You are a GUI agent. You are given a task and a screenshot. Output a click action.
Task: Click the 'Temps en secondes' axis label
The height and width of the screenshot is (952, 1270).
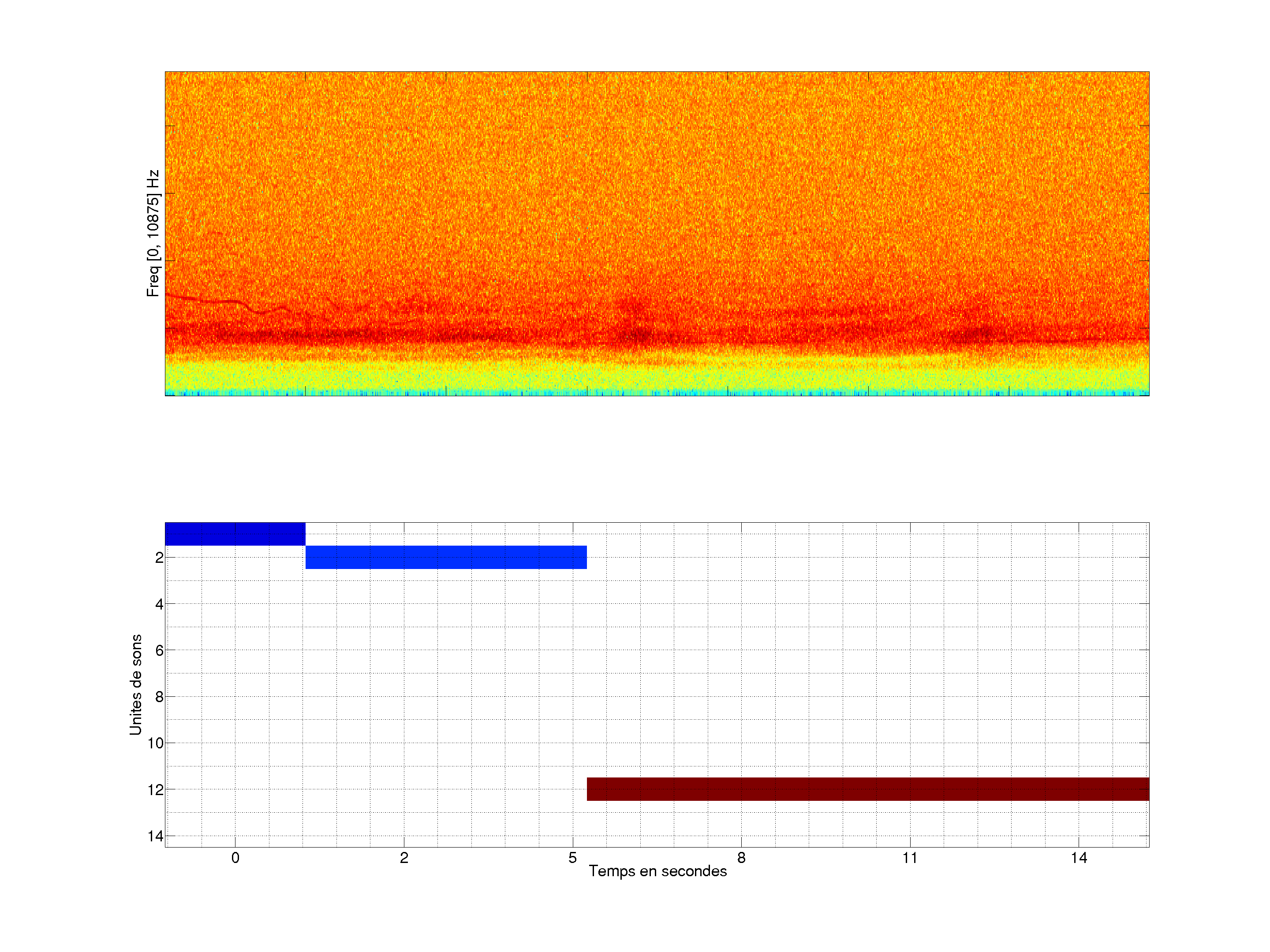(657, 871)
